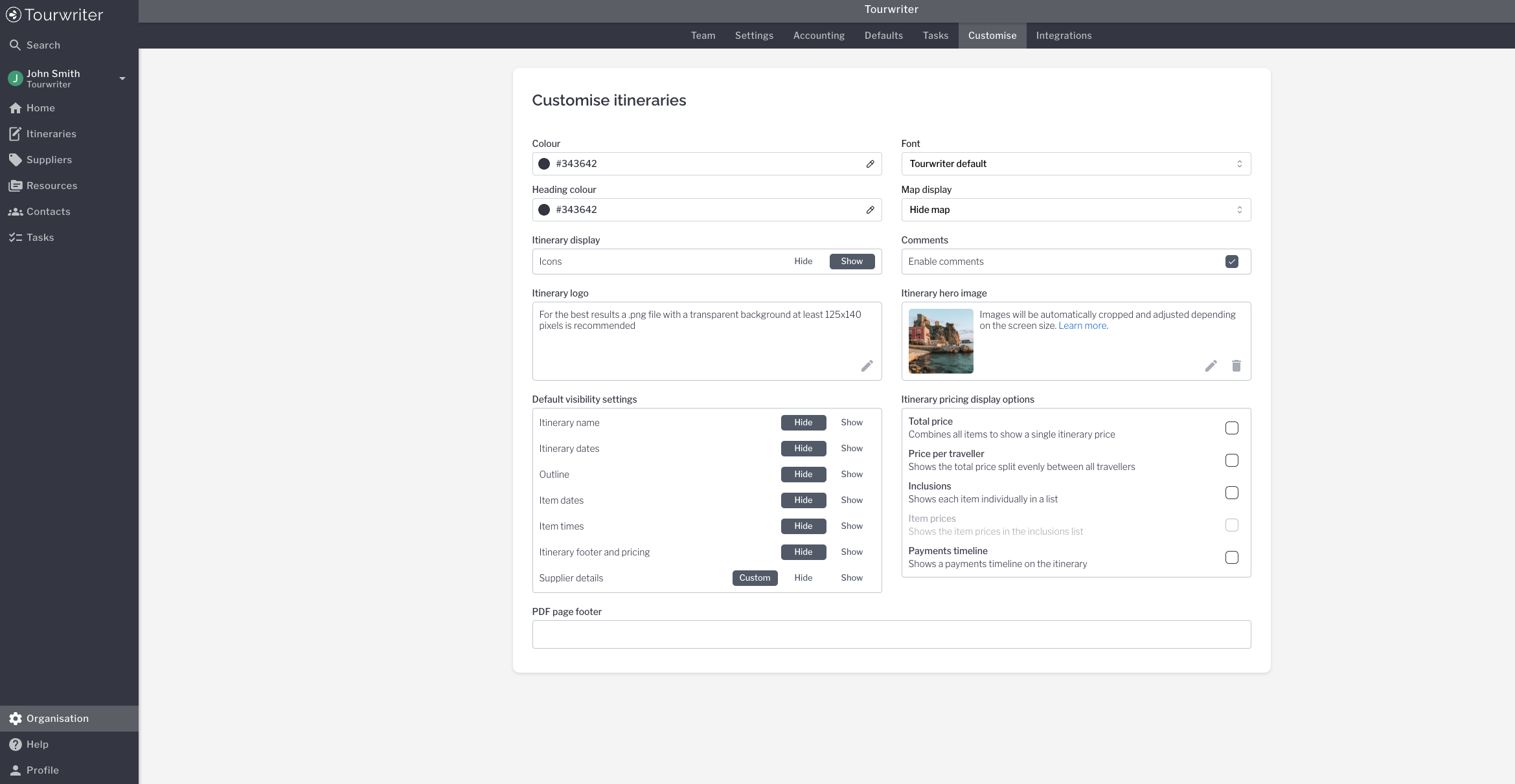Enable the Payments timeline checkbox
This screenshot has width=1515, height=784.
(x=1231, y=557)
